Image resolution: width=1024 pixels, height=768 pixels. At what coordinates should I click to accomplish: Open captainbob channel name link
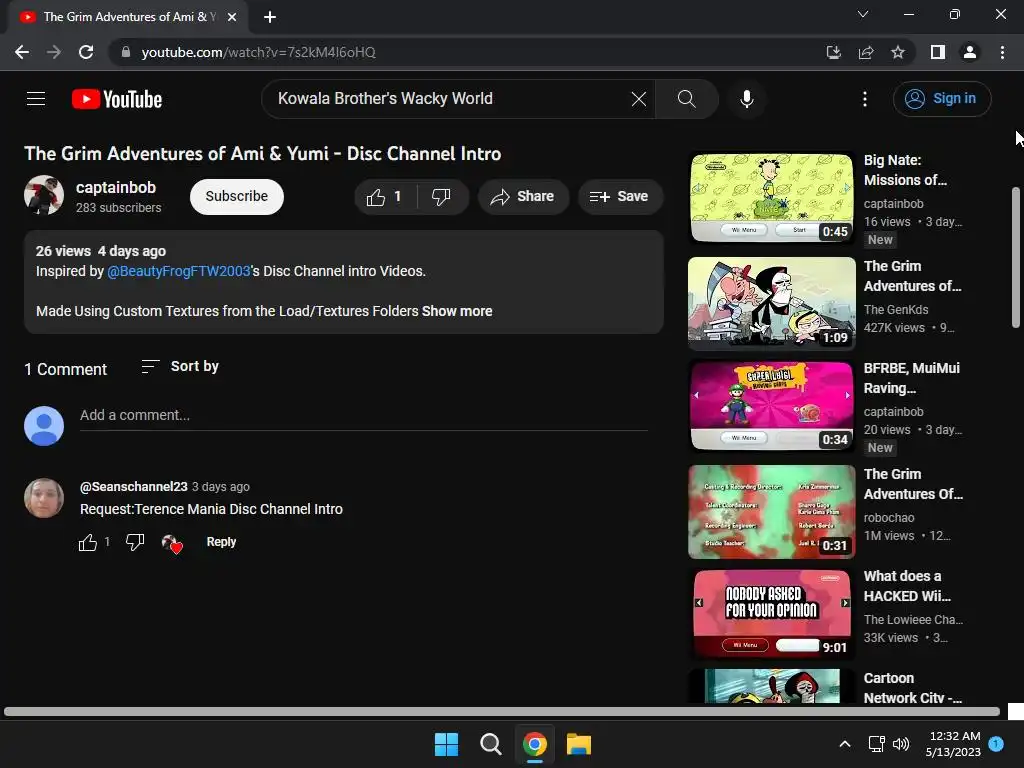pos(116,187)
